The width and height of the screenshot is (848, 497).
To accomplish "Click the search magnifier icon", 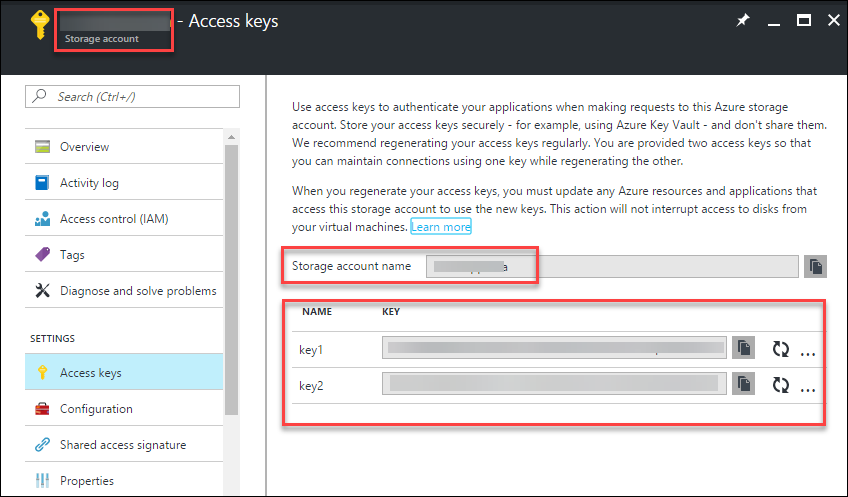I will (39, 96).
